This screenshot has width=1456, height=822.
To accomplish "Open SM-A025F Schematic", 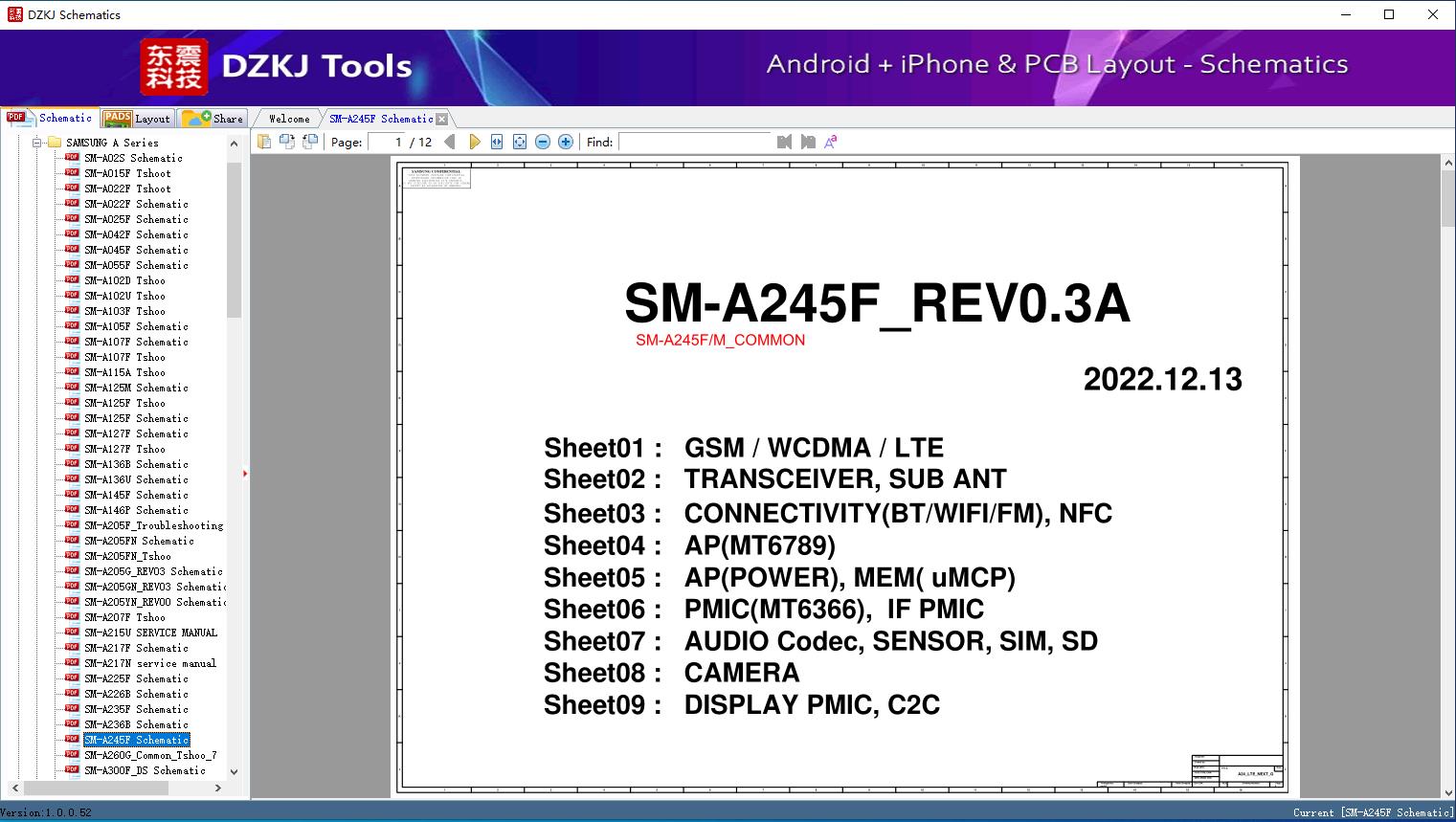I will coord(136,219).
